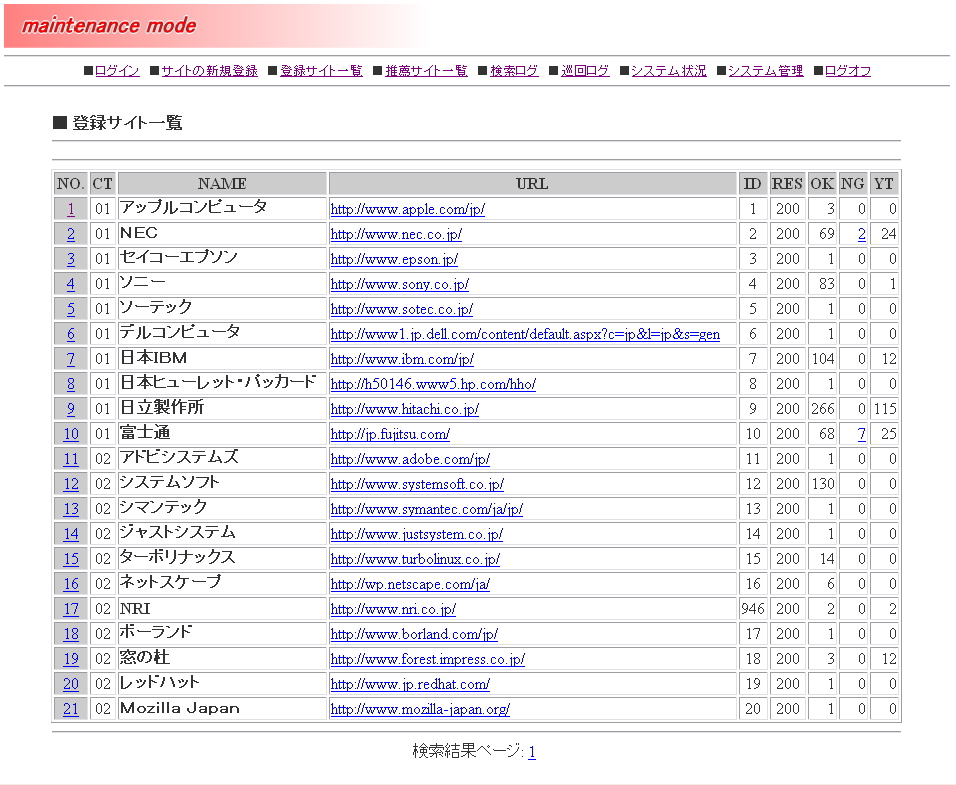Click ログオフ to sign out
956x785 pixels.
click(x=847, y=71)
